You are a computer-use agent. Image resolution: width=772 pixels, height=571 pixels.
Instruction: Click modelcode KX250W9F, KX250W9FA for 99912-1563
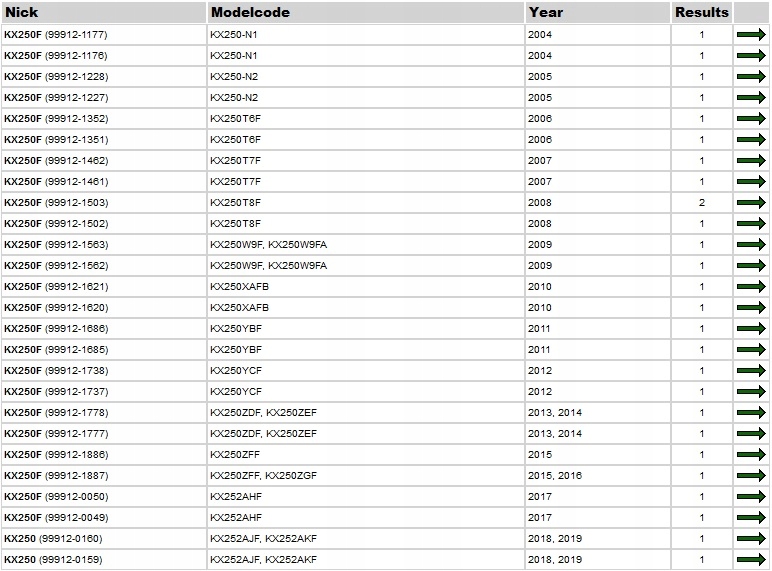[x=268, y=245]
